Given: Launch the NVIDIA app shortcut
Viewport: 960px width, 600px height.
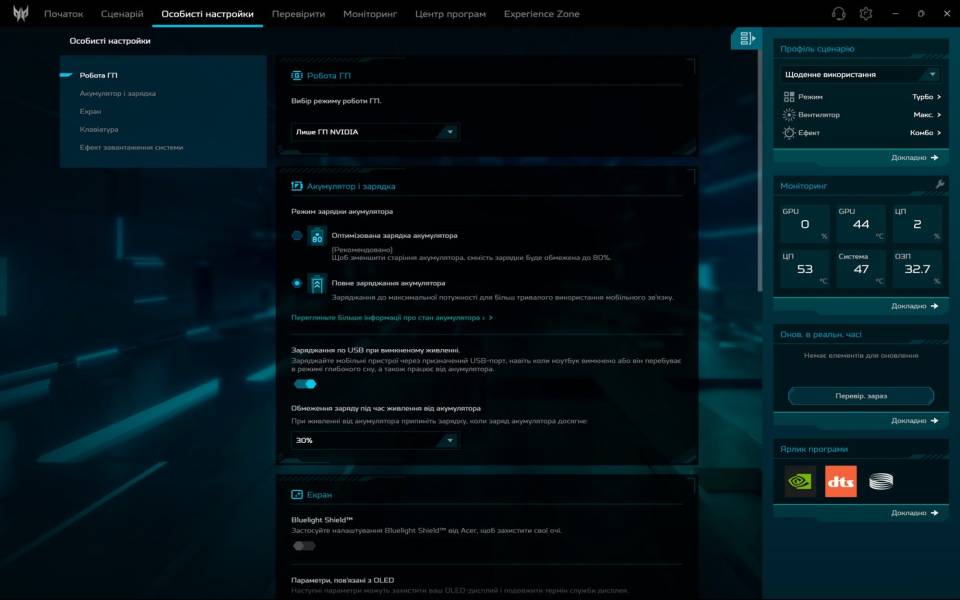Looking at the screenshot, I should (800, 481).
